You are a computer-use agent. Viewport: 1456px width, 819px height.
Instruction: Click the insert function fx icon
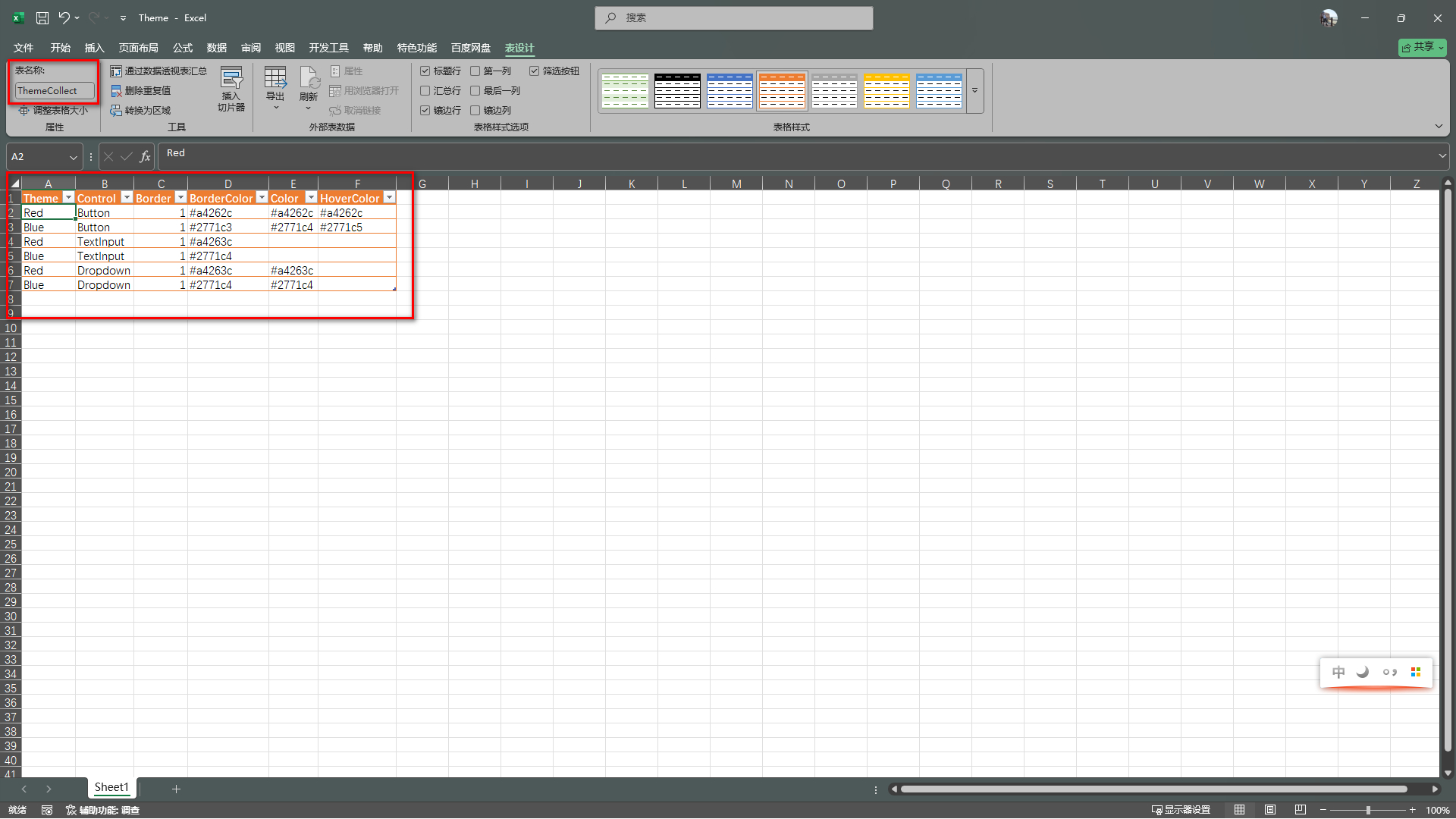[145, 157]
